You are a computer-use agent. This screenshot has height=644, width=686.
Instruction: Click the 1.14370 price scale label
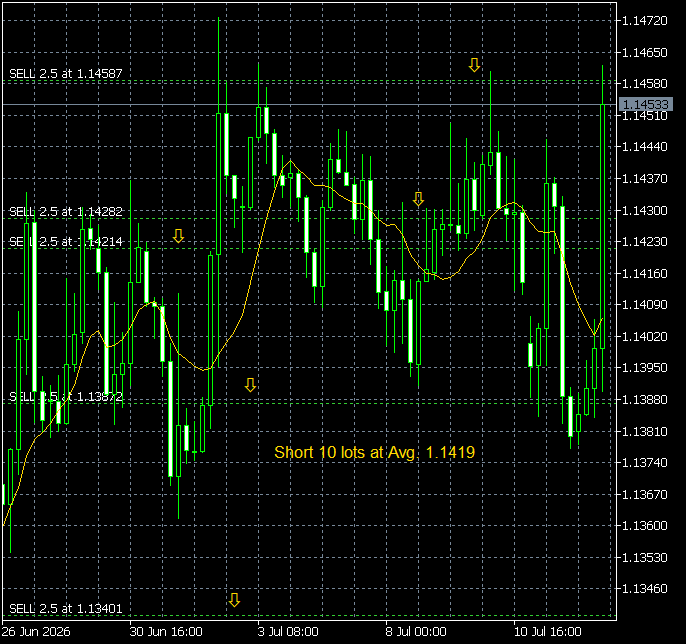pos(644,178)
